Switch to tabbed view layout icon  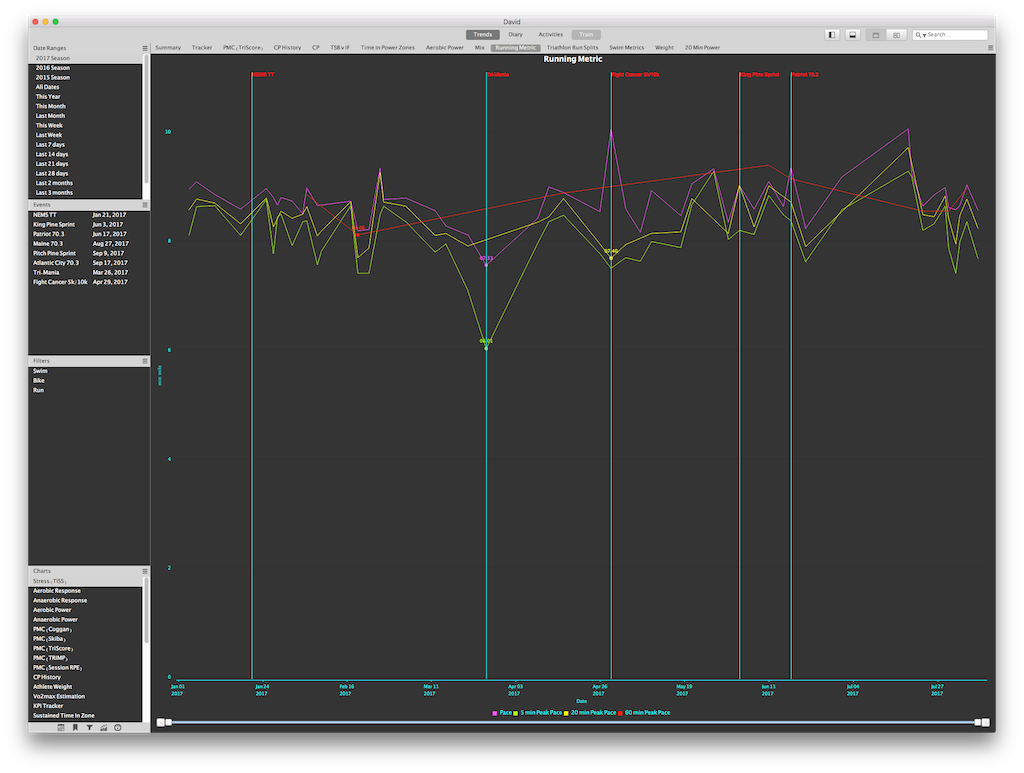(876, 35)
